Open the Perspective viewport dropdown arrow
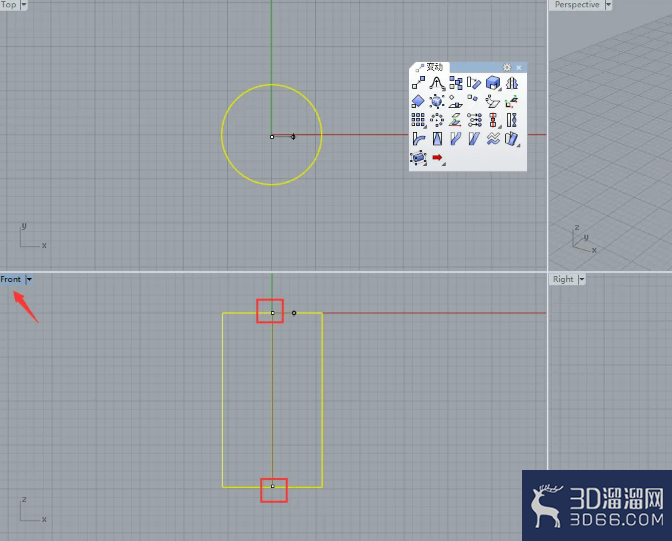Viewport: 672px width, 541px height. pyautogui.click(x=608, y=5)
